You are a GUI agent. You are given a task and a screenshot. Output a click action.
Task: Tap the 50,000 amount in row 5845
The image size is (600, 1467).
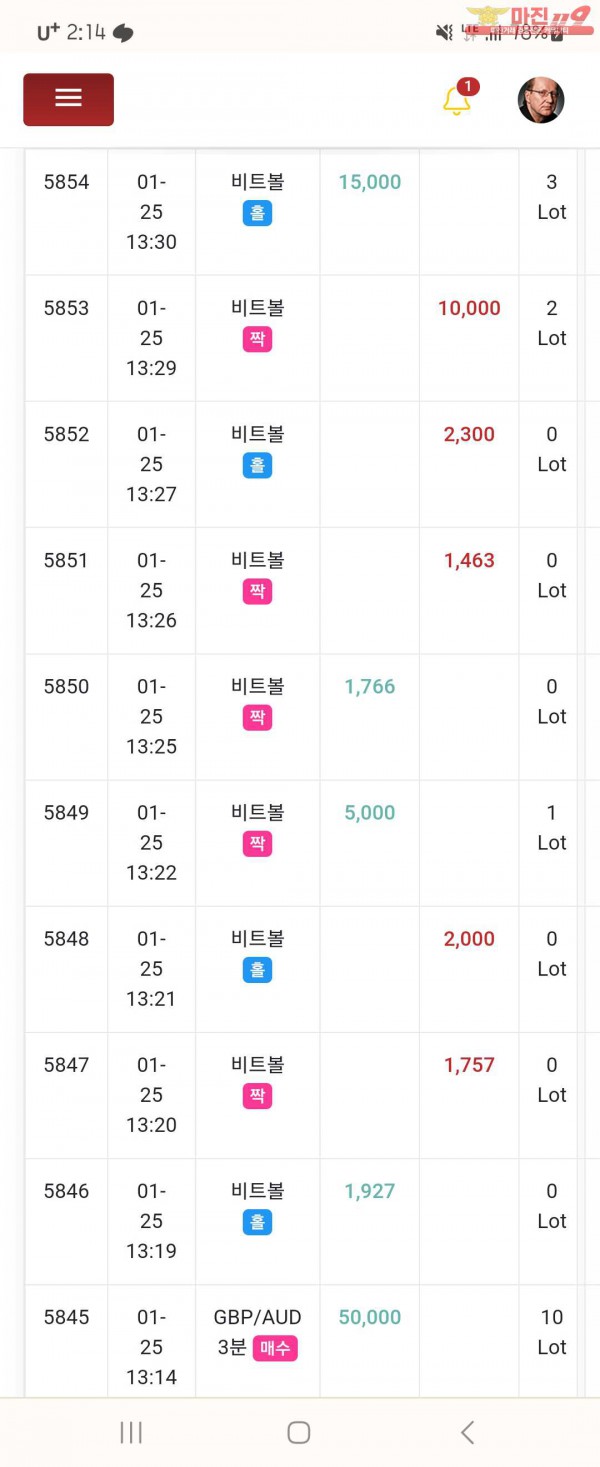coord(369,1317)
